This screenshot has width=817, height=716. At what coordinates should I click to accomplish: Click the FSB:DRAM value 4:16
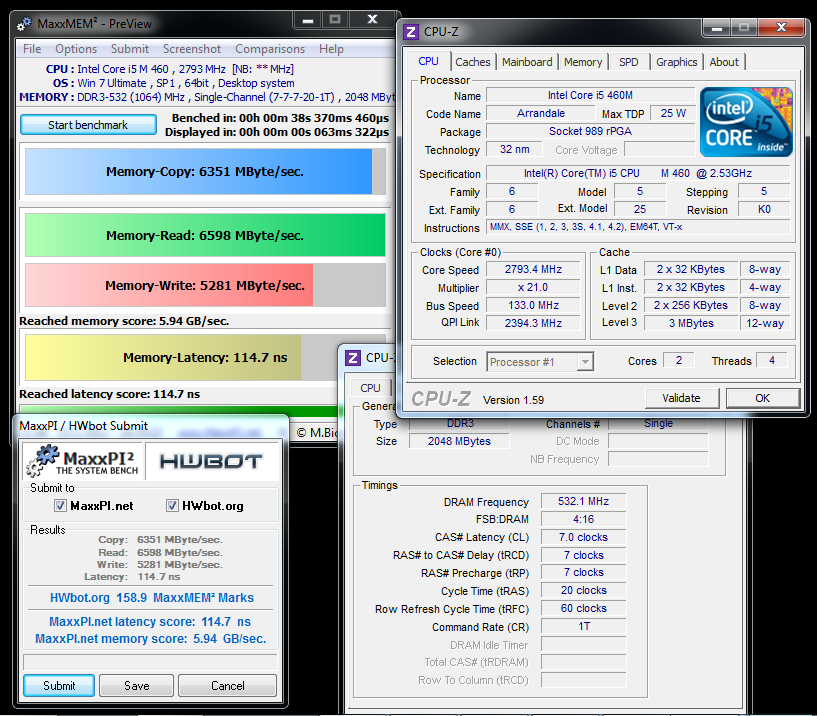click(x=584, y=519)
